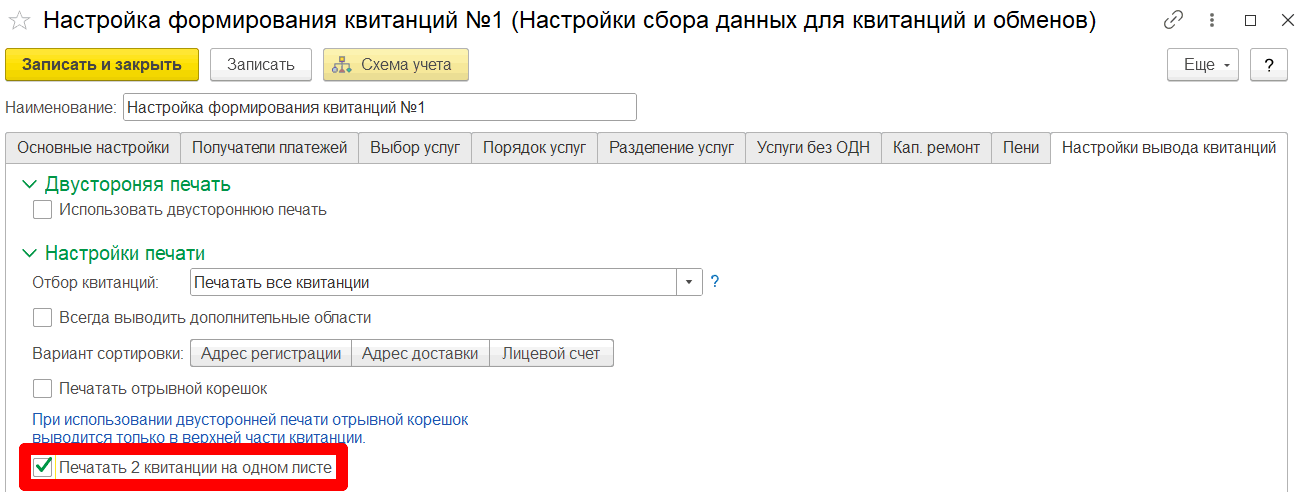
Task: Click into the Наименование text field
Action: [x=379, y=107]
